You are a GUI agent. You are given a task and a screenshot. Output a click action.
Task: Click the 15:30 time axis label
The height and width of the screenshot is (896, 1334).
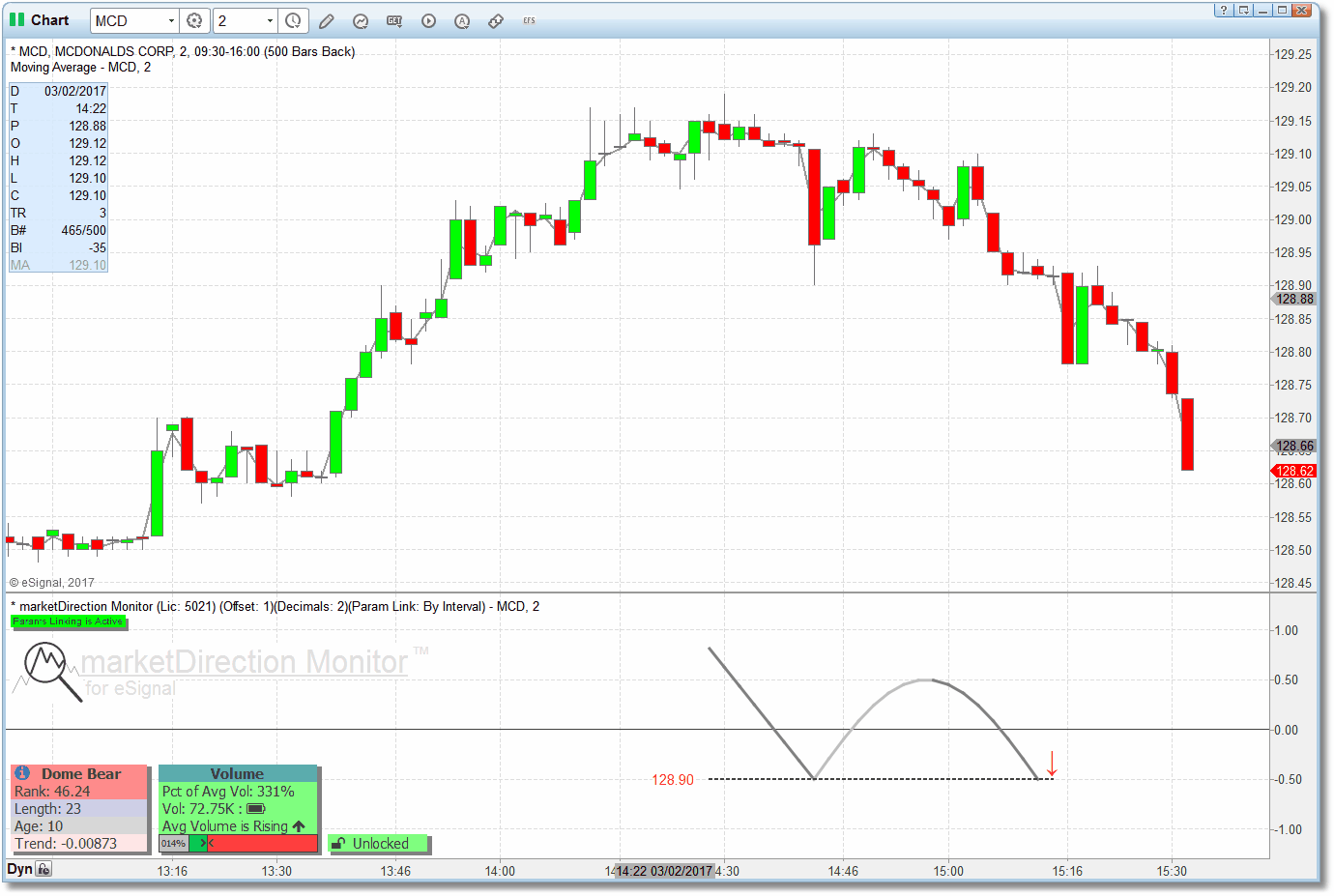coord(1172,871)
